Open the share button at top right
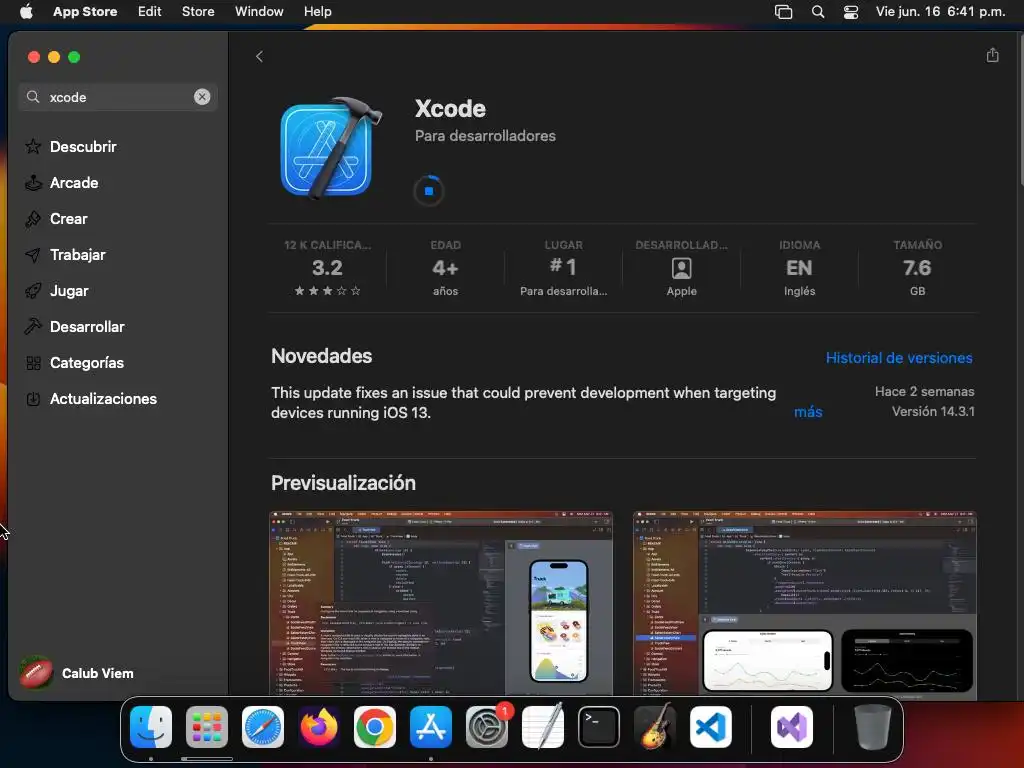This screenshot has width=1024, height=768. tap(992, 56)
